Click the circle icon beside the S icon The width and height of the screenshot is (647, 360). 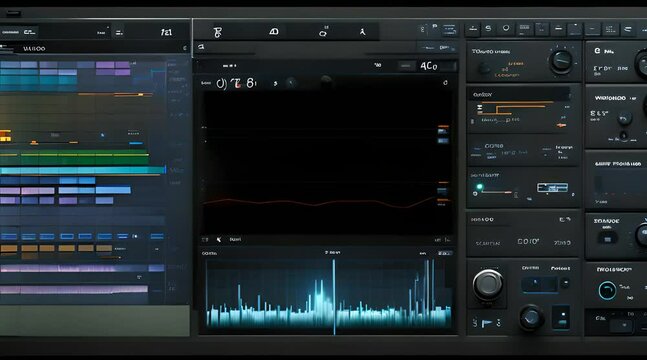[506, 28]
